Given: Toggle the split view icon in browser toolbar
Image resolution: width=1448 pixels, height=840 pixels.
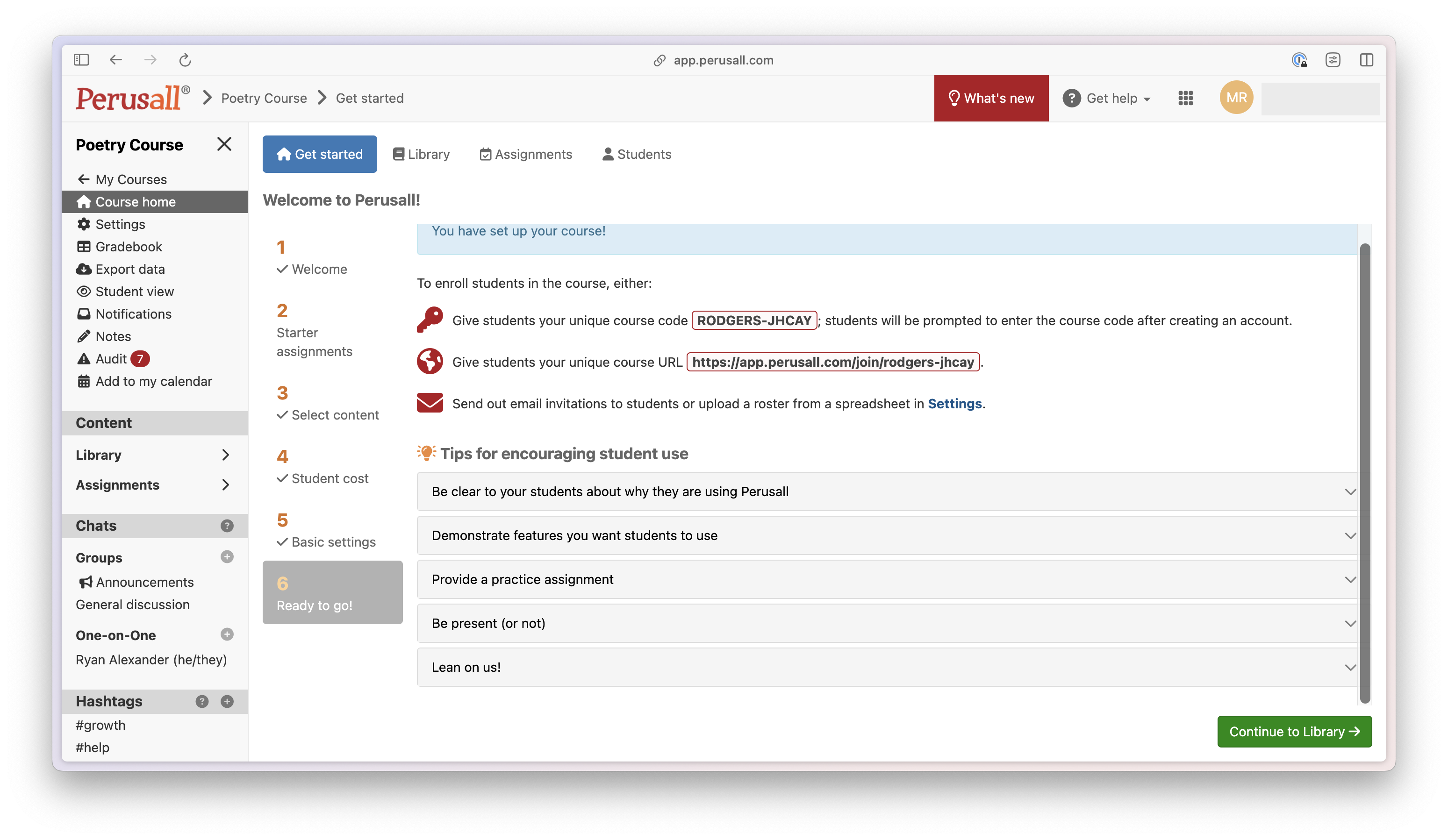Looking at the screenshot, I should (x=1367, y=60).
